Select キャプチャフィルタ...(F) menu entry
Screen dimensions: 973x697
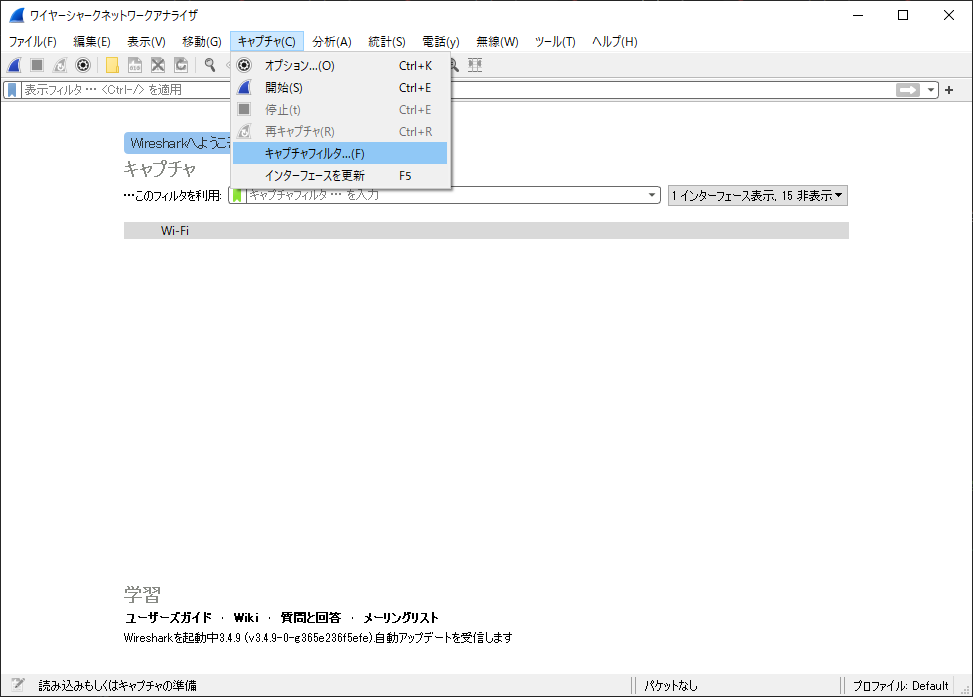point(340,153)
